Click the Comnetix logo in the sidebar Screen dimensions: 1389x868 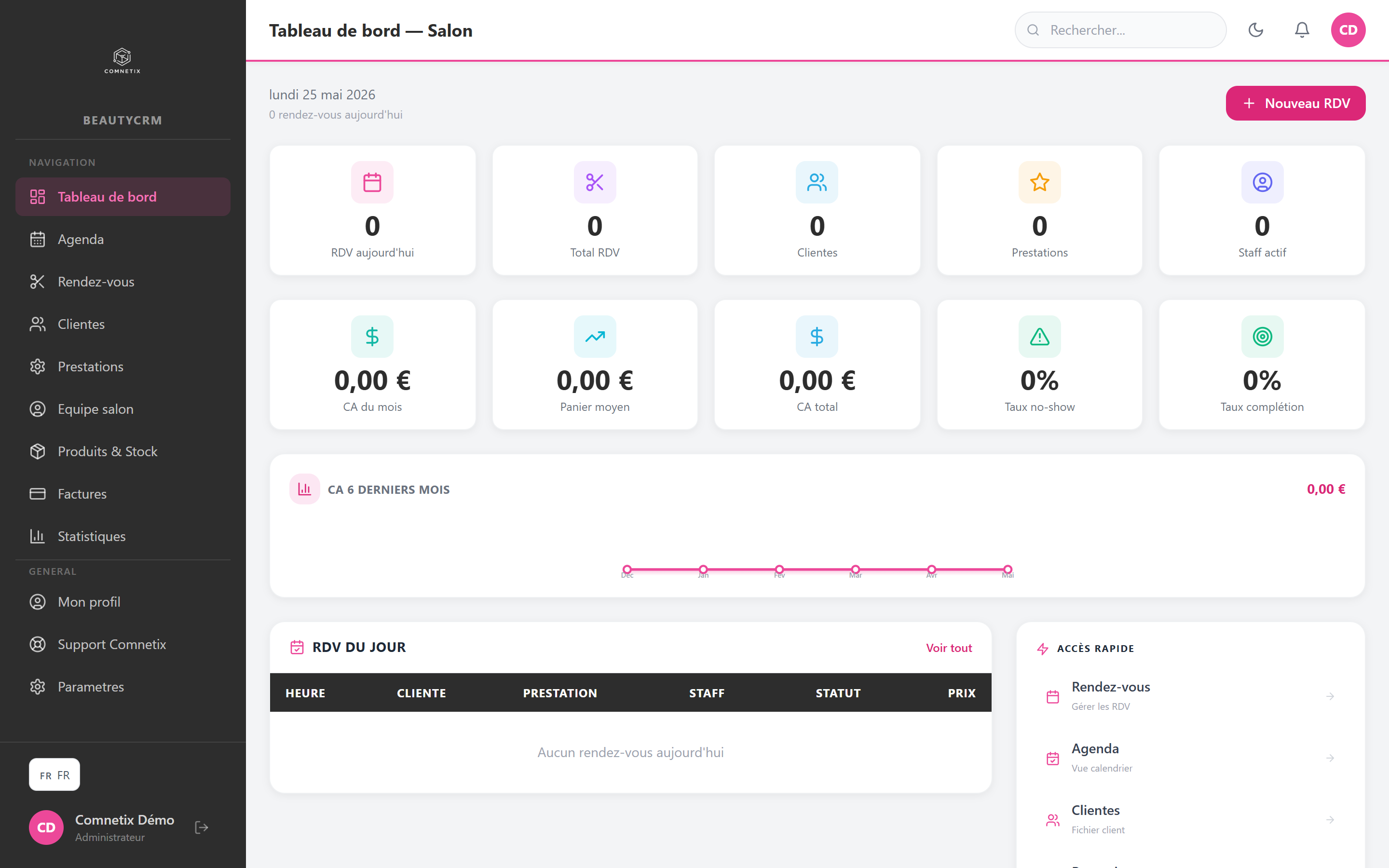(x=122, y=61)
